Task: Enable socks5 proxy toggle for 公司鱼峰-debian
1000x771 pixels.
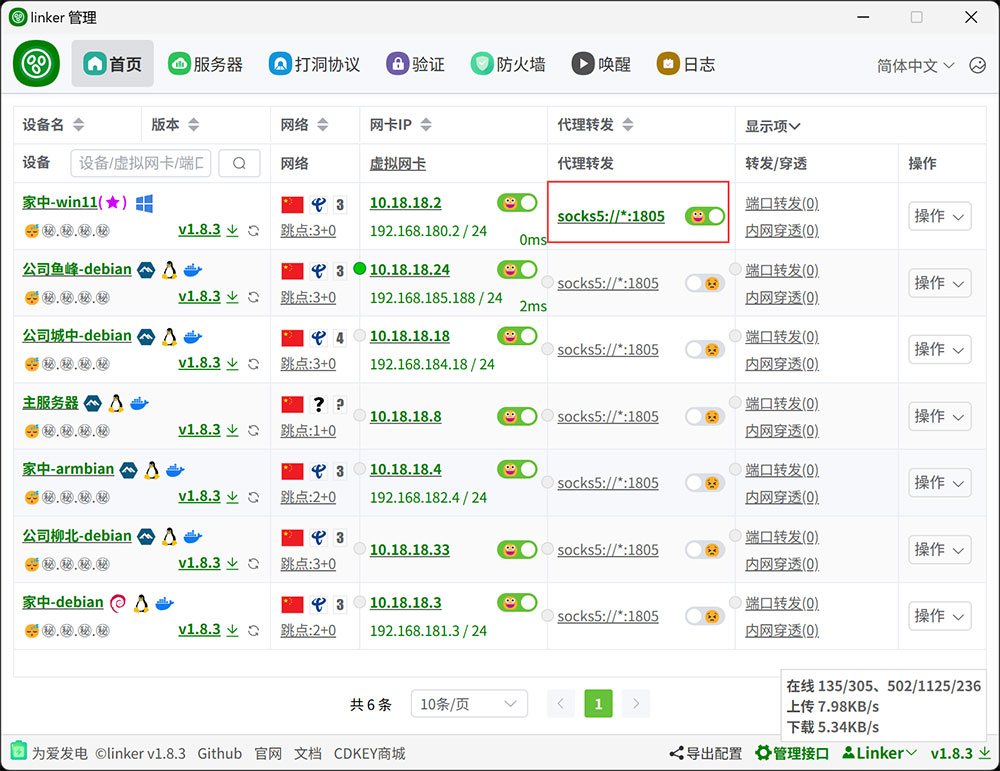Action: pyautogui.click(x=705, y=283)
